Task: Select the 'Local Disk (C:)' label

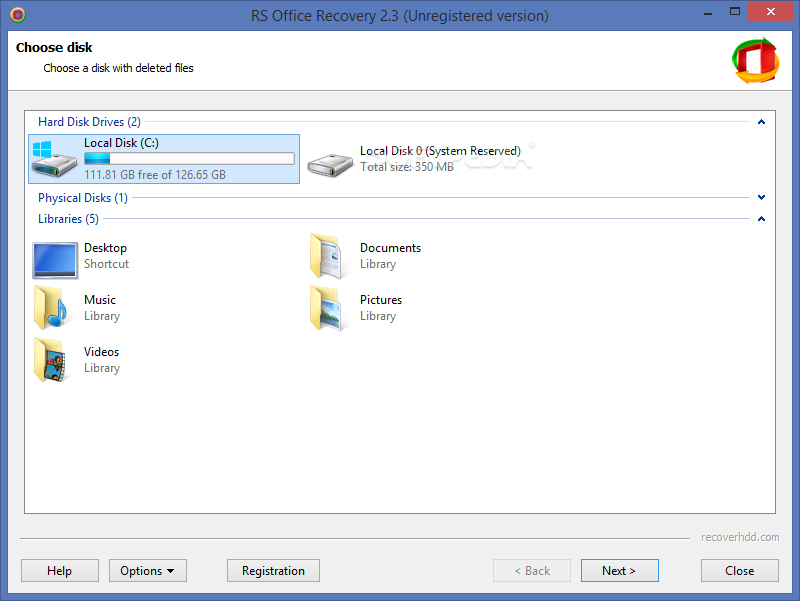Action: pos(121,143)
